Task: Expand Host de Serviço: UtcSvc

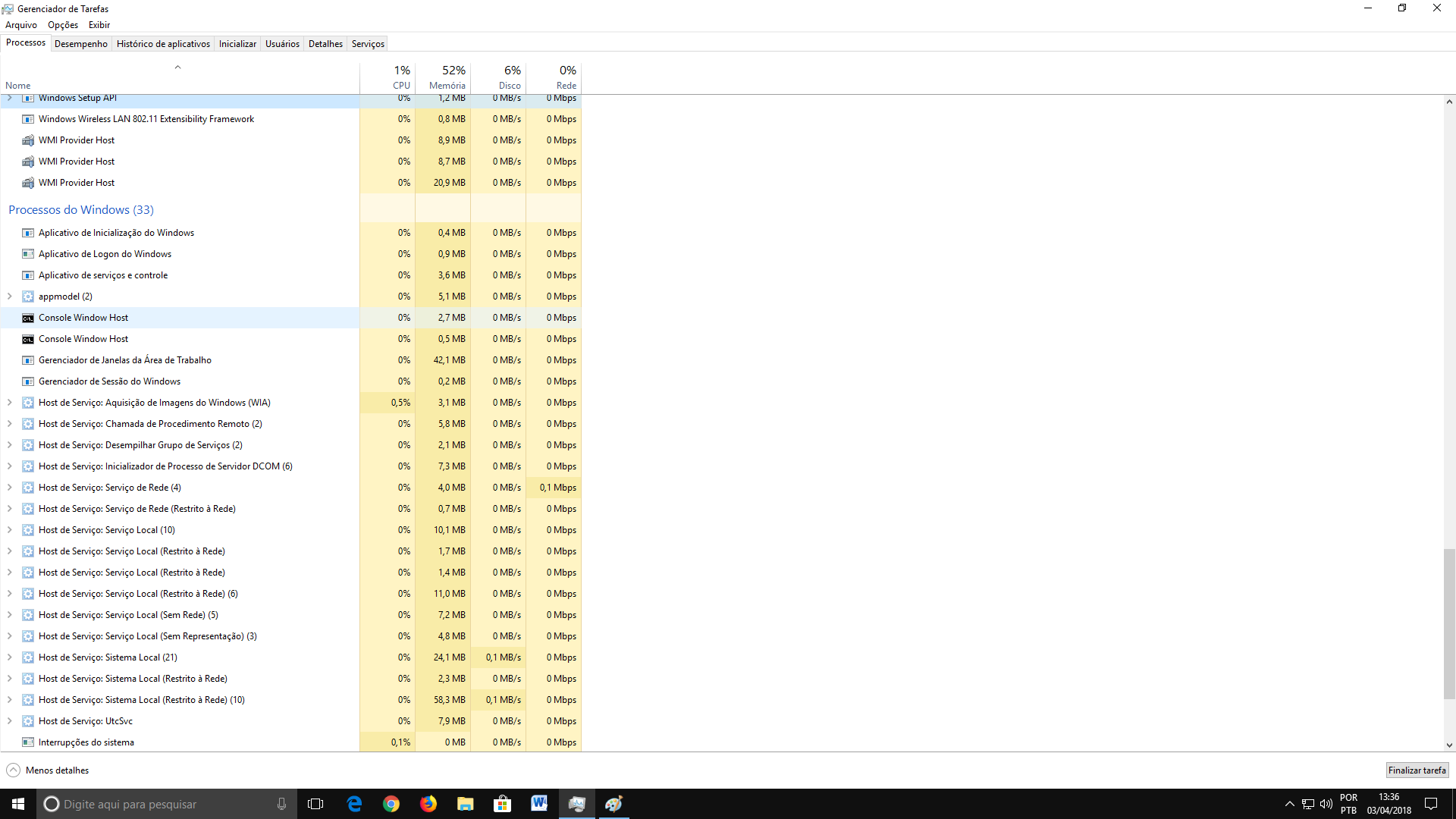Action: (10, 721)
